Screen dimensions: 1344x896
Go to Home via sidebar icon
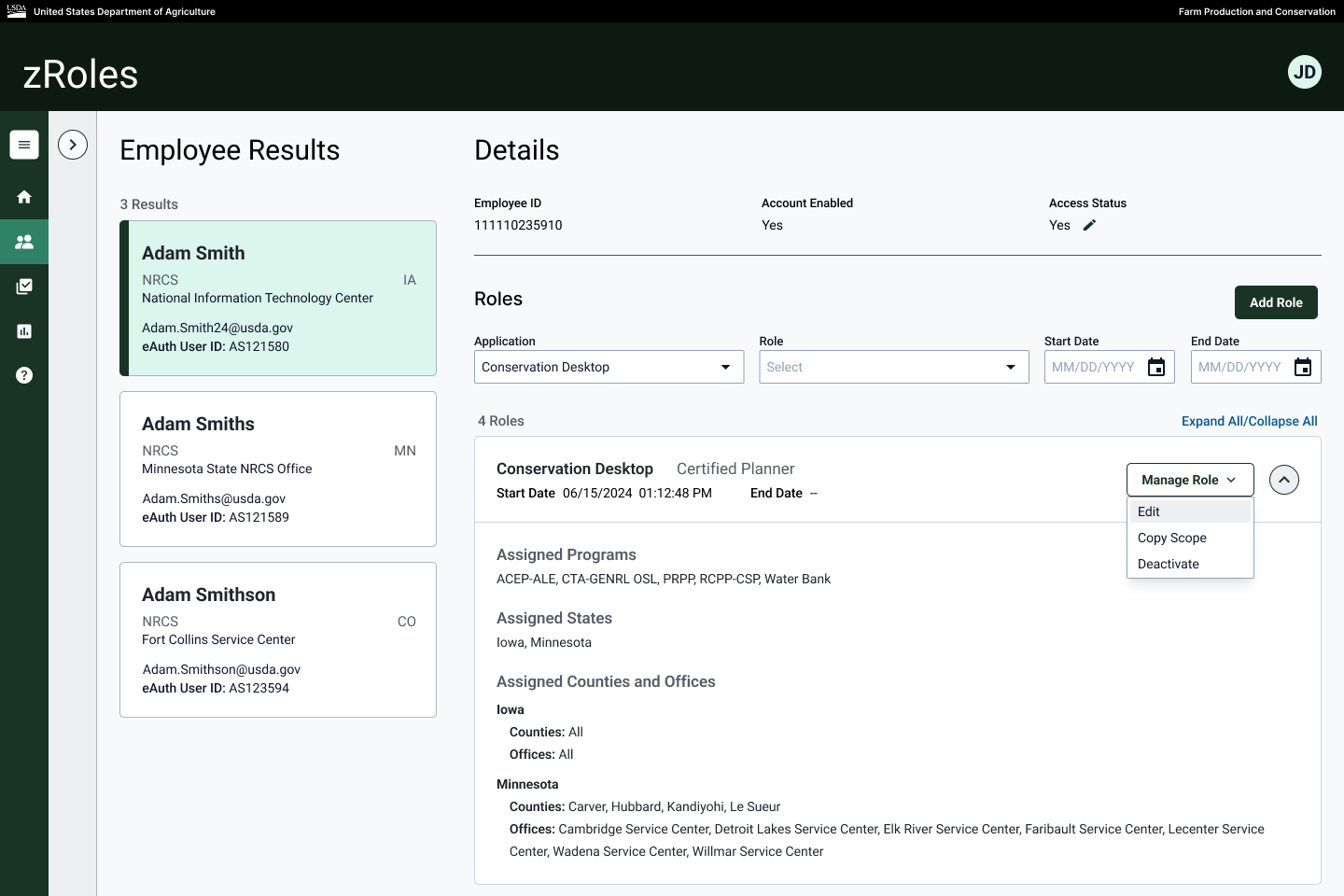pos(24,197)
